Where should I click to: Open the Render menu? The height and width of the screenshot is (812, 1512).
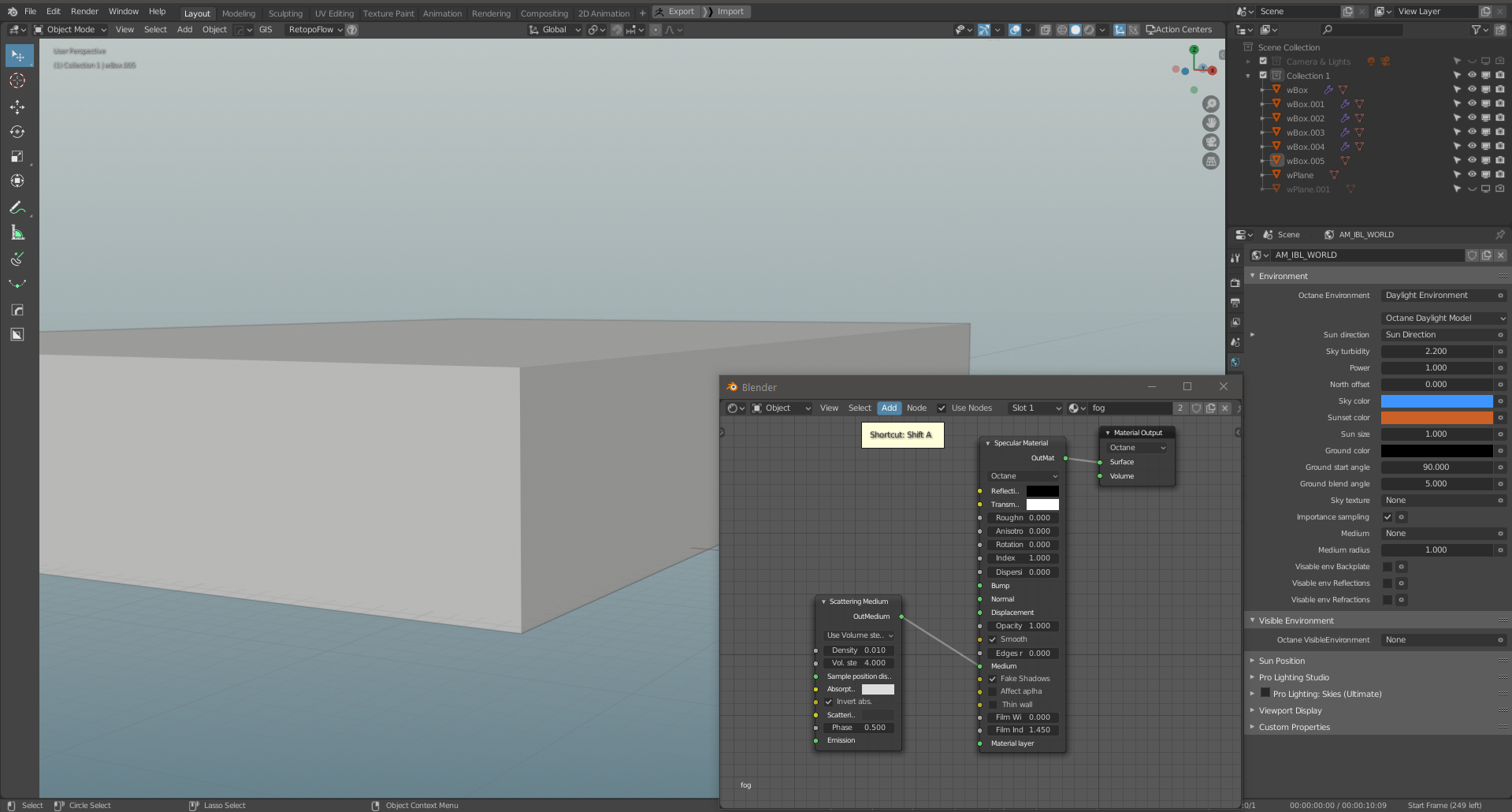tap(84, 12)
